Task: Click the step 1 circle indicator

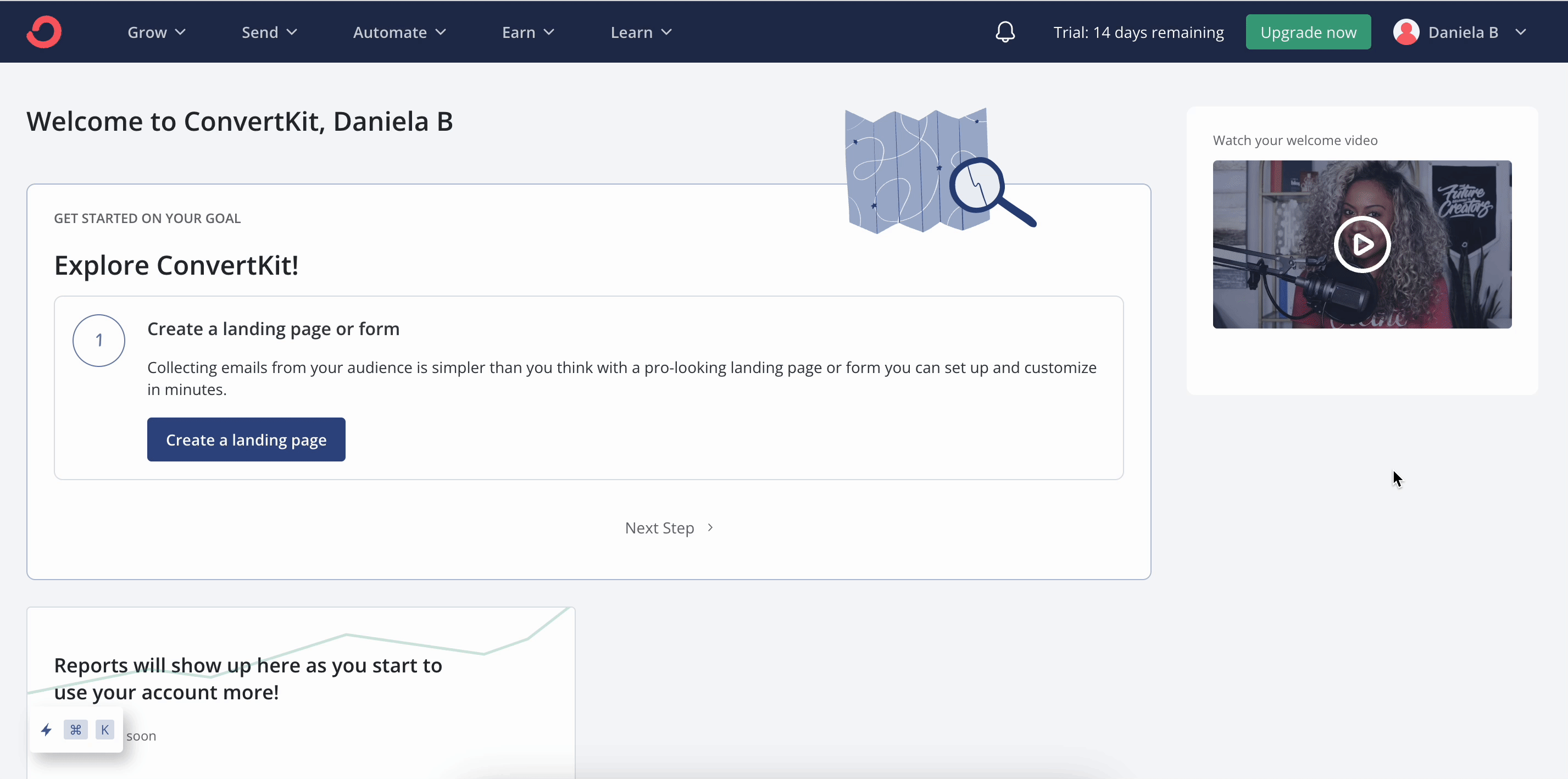Action: click(99, 340)
